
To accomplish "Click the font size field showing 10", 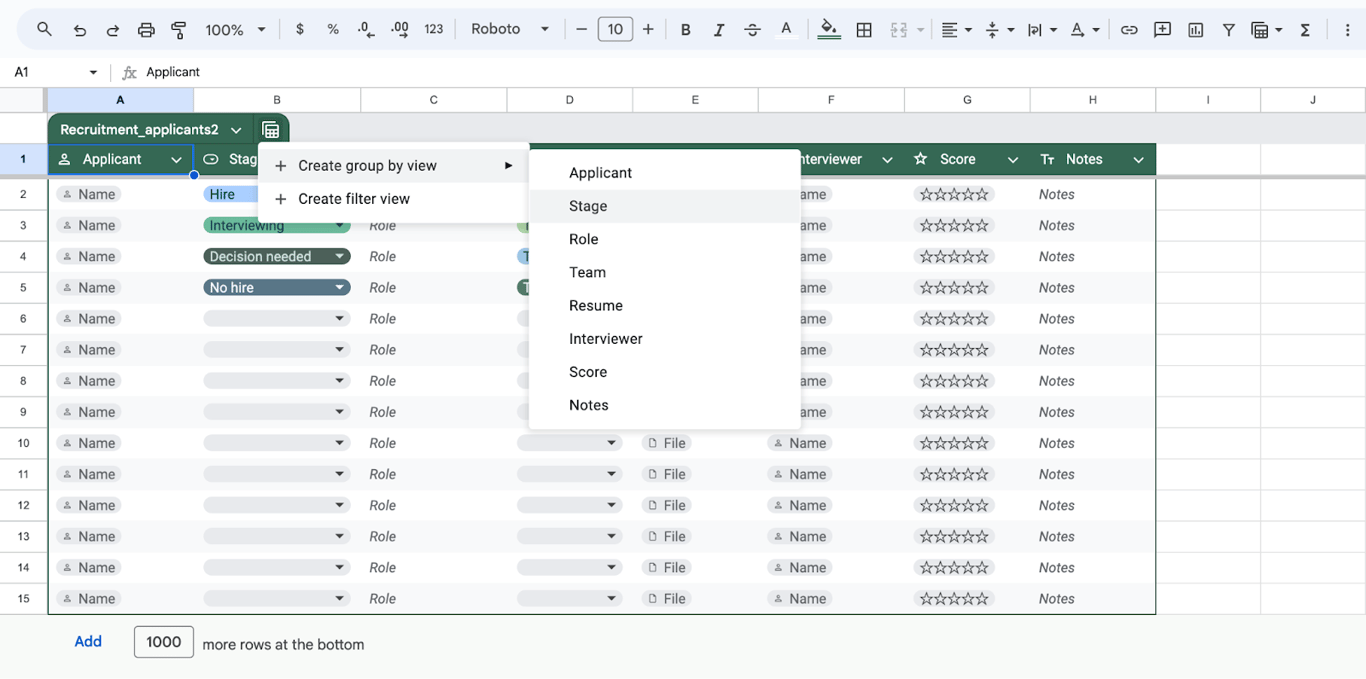I will pyautogui.click(x=615, y=30).
